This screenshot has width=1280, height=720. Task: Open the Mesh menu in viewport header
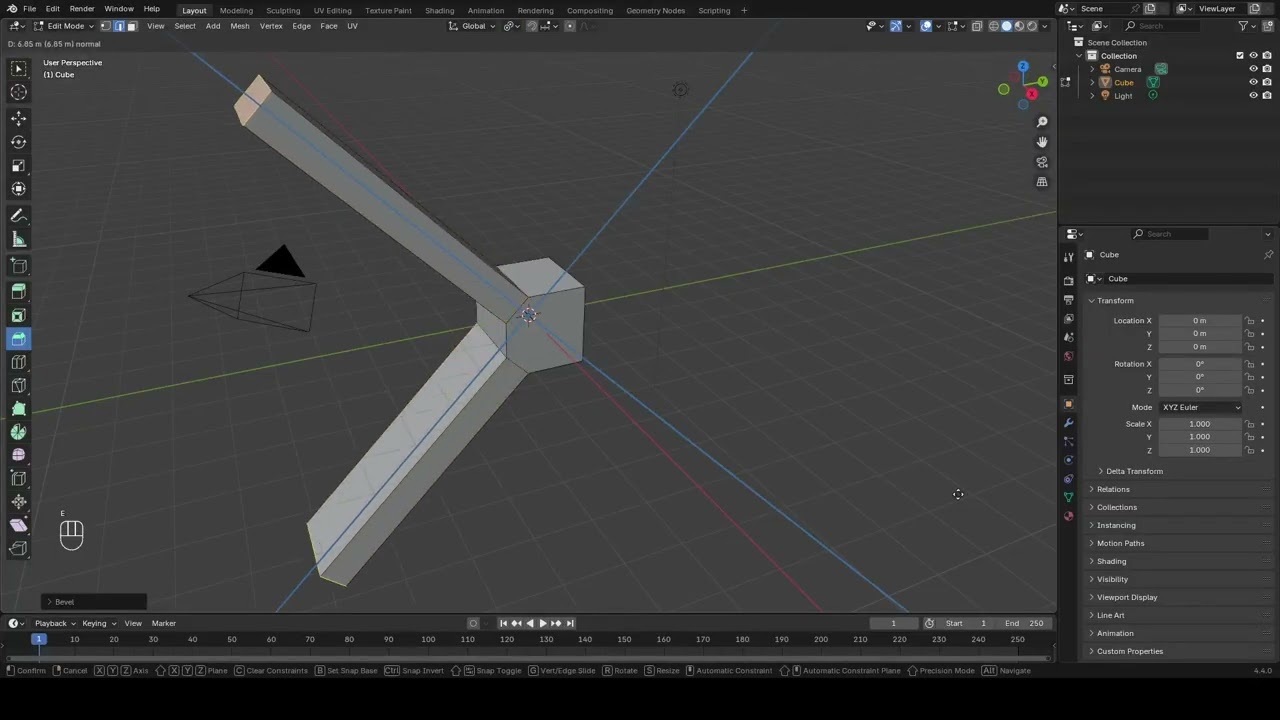(240, 26)
